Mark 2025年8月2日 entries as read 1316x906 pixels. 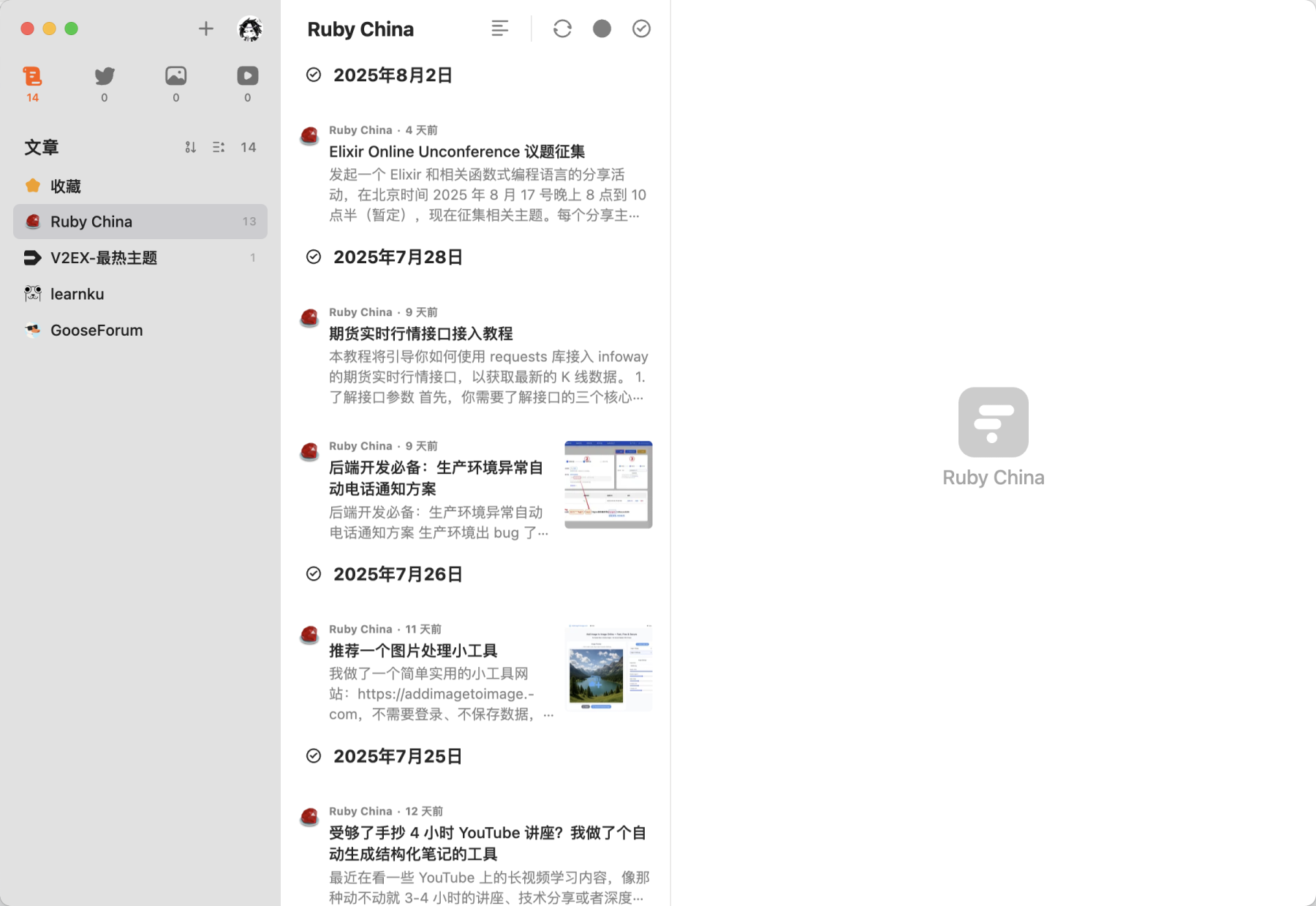[314, 75]
